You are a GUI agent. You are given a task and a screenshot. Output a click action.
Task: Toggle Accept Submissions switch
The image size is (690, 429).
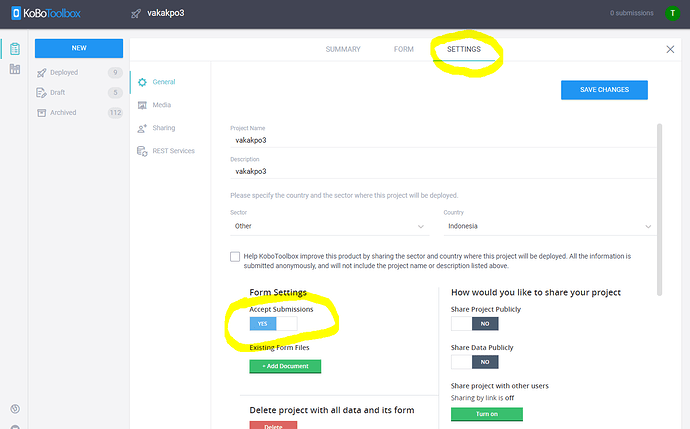click(273, 324)
